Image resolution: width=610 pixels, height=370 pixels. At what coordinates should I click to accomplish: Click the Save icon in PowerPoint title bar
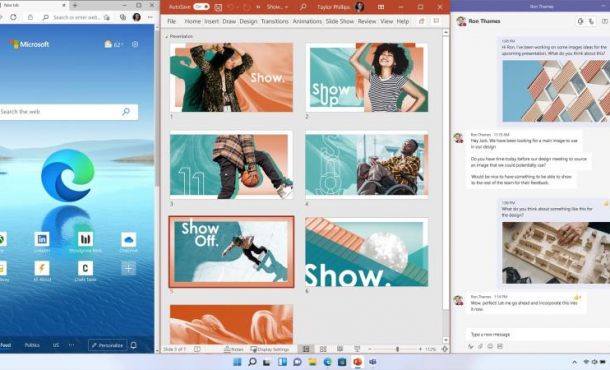pyautogui.click(x=219, y=7)
